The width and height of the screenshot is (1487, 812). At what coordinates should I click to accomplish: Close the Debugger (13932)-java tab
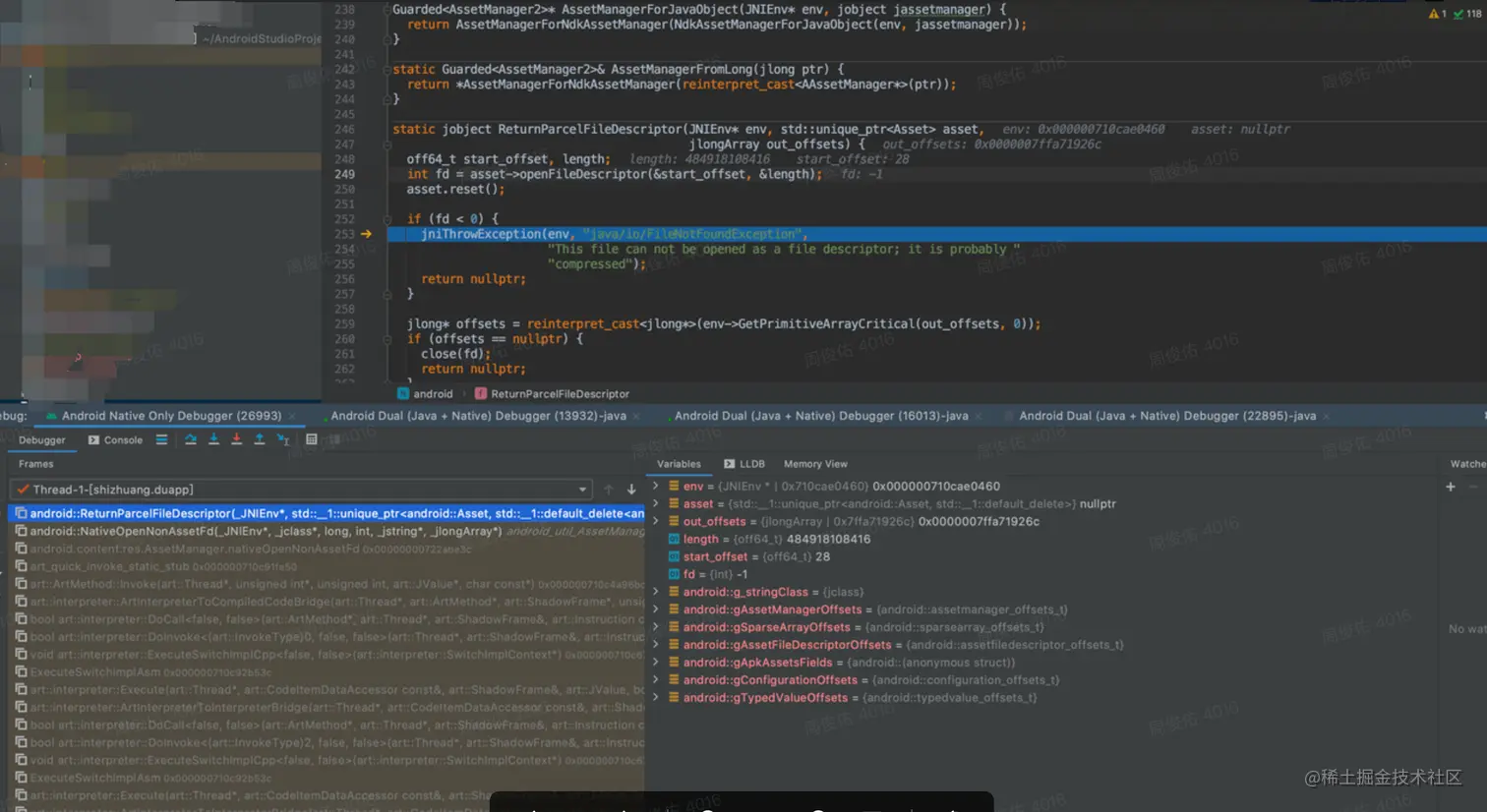click(636, 417)
